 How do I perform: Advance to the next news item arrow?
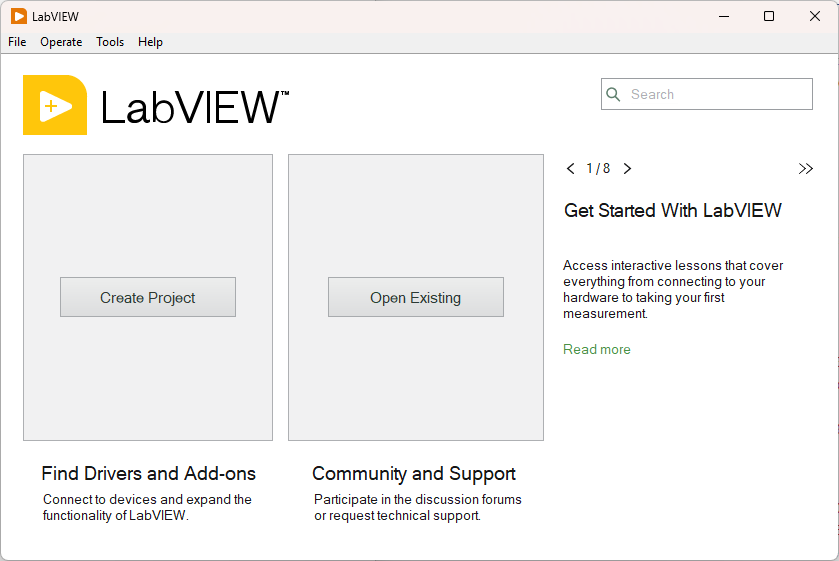(627, 169)
